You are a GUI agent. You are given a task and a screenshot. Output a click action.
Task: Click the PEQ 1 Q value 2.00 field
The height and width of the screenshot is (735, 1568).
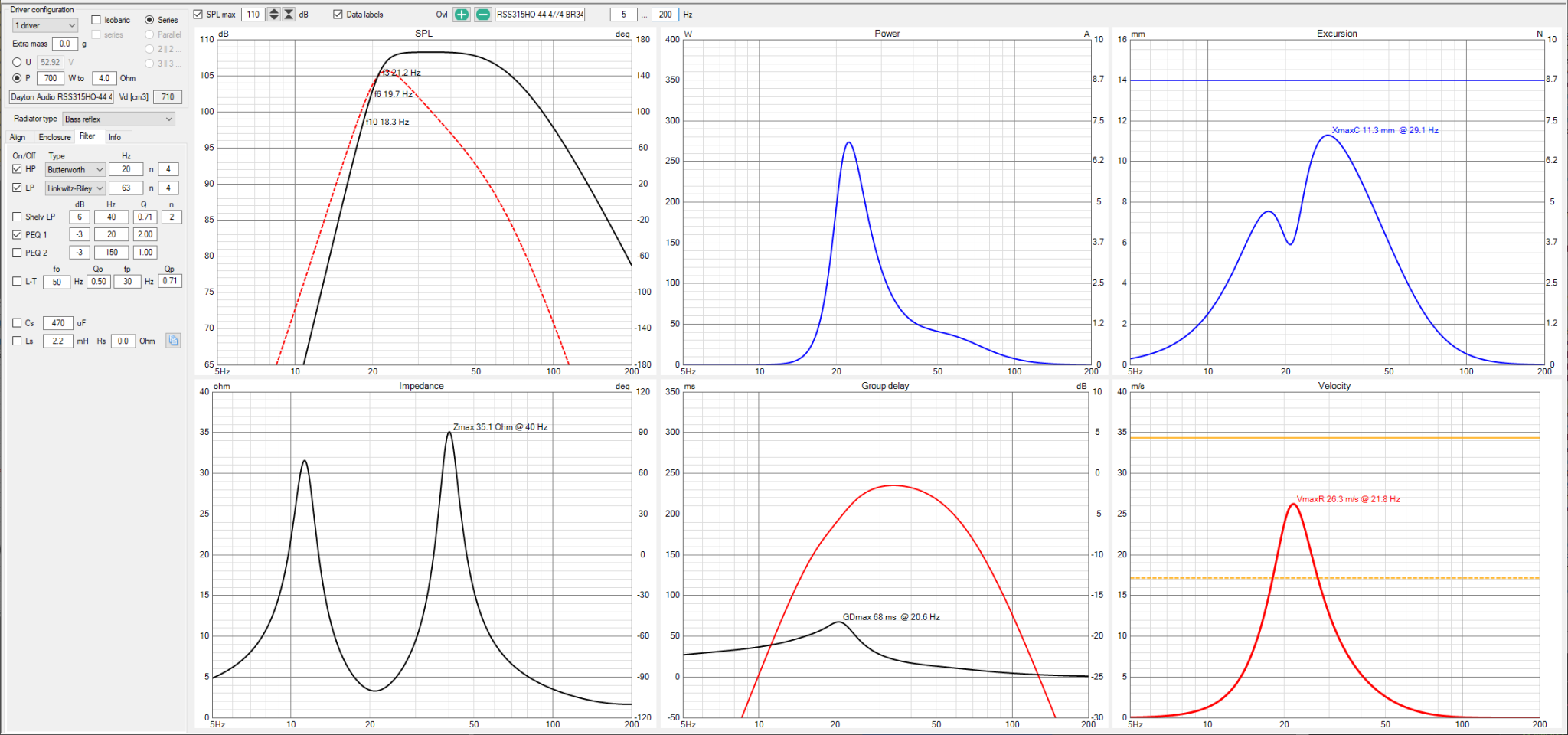[145, 234]
